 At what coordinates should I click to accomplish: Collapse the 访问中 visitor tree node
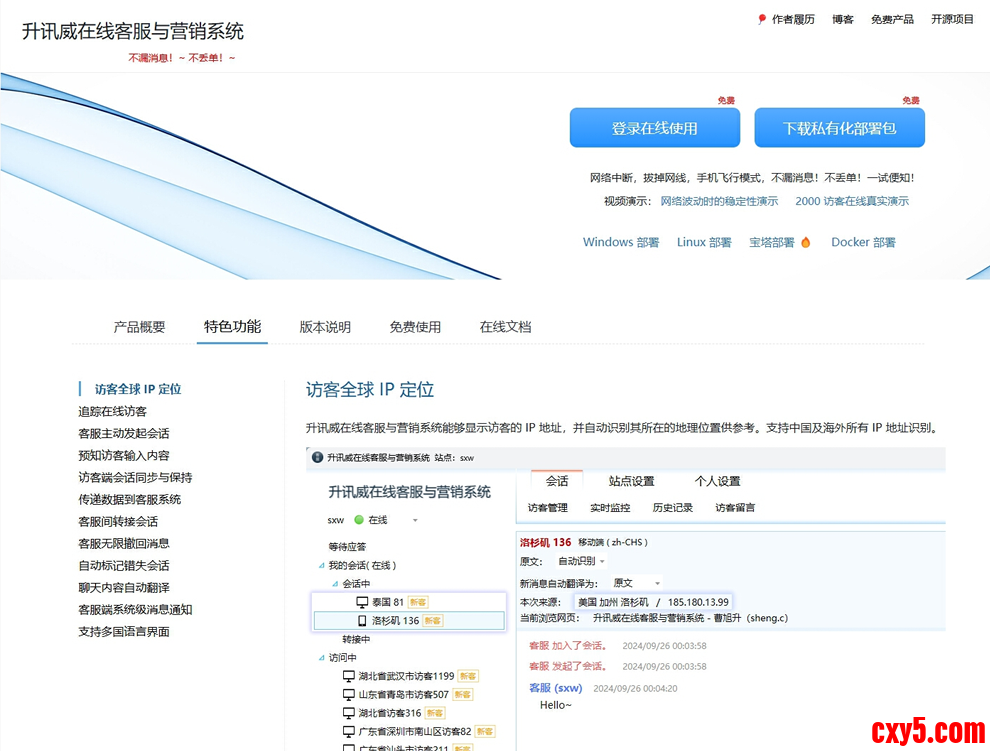321,658
